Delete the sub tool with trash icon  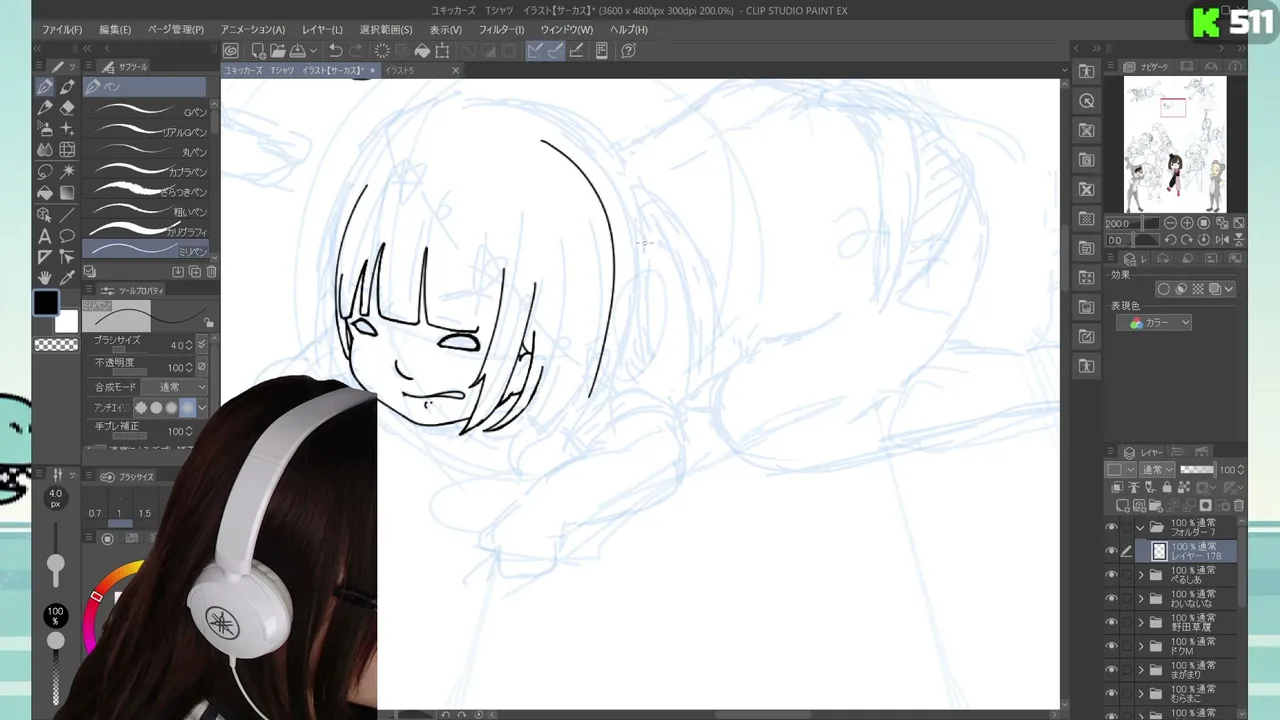point(211,271)
